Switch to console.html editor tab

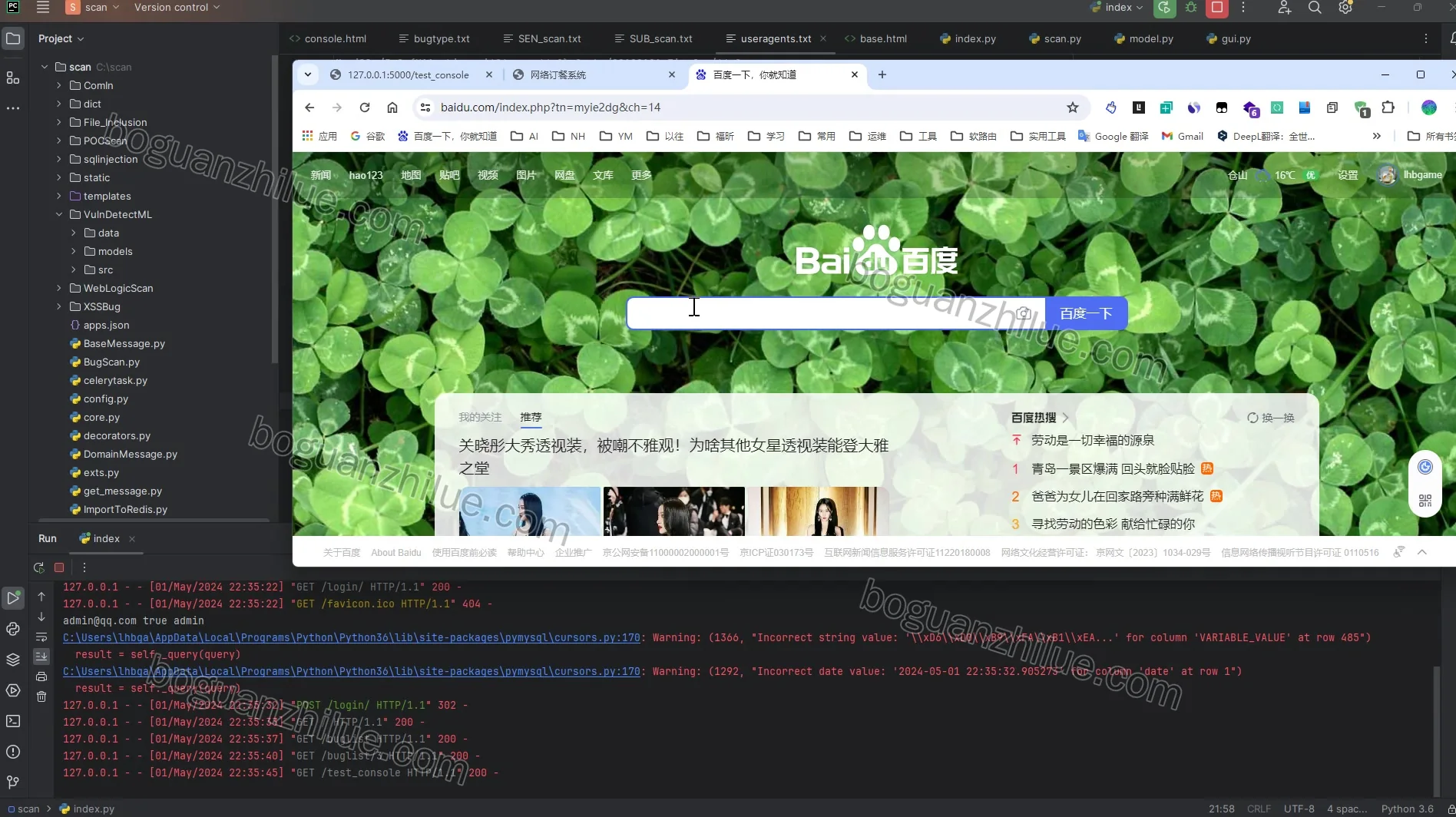(x=328, y=38)
